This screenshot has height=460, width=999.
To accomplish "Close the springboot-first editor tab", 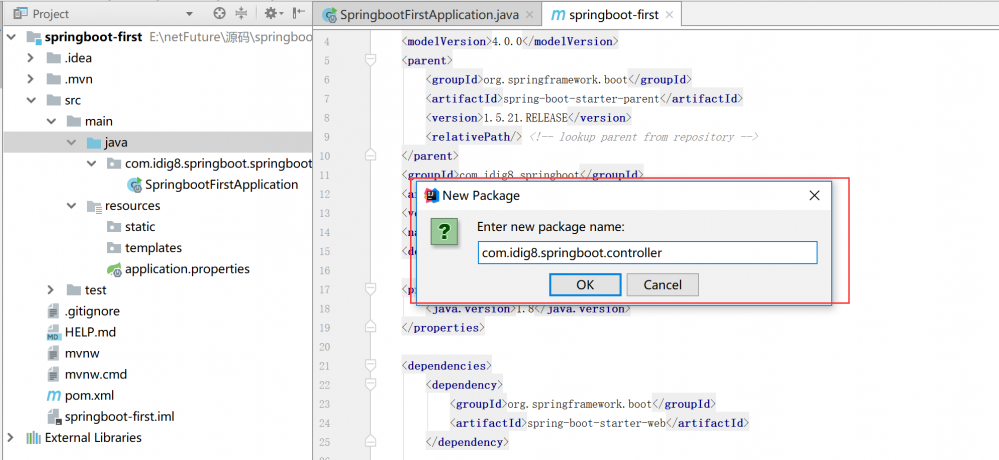I will (x=670, y=15).
